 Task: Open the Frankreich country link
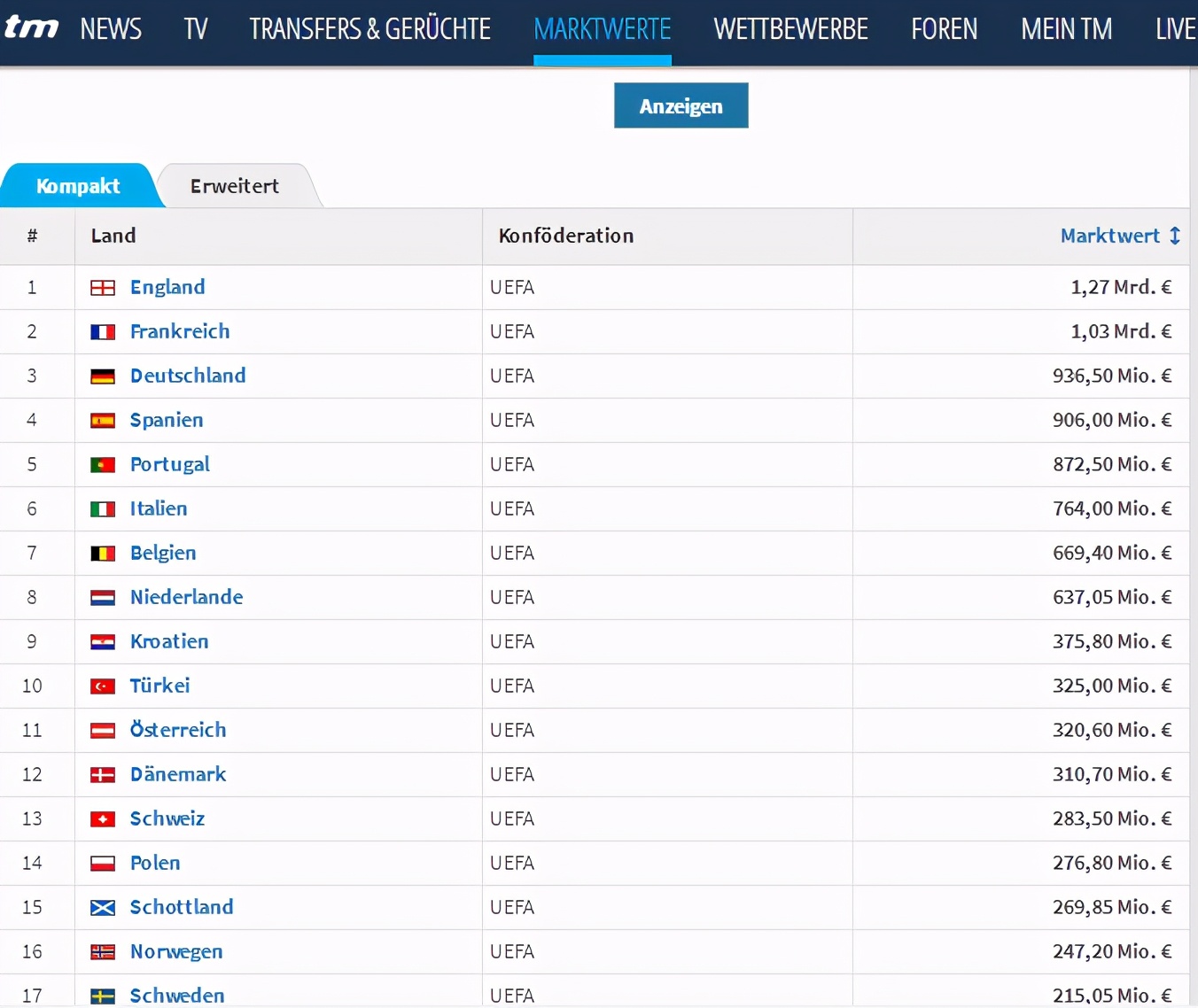[180, 331]
